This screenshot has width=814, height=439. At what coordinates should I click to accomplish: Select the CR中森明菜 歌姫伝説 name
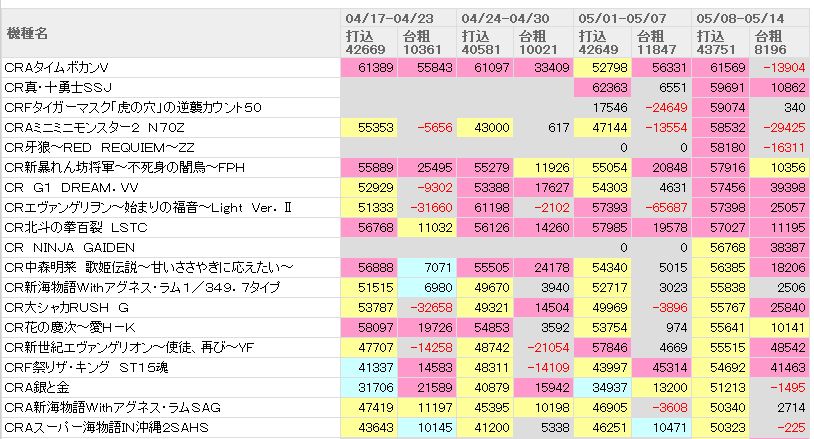pos(149,267)
